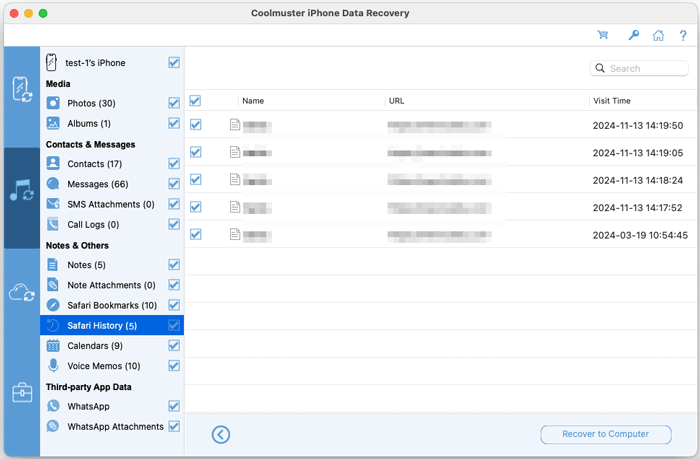Viewport: 700px width, 459px height.
Task: Click document icon in the 14:19:50 row
Action: [x=235, y=125]
